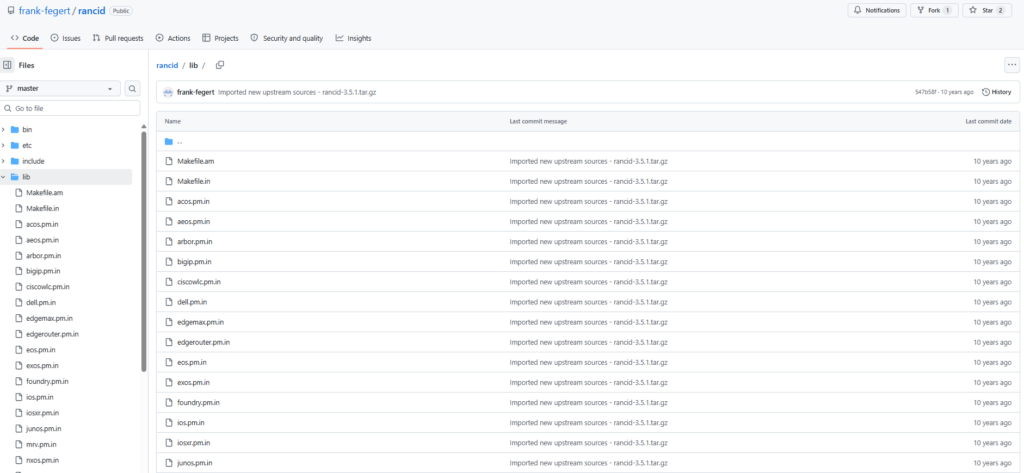Open mrv.pm.in in sidebar tree

coord(41,444)
